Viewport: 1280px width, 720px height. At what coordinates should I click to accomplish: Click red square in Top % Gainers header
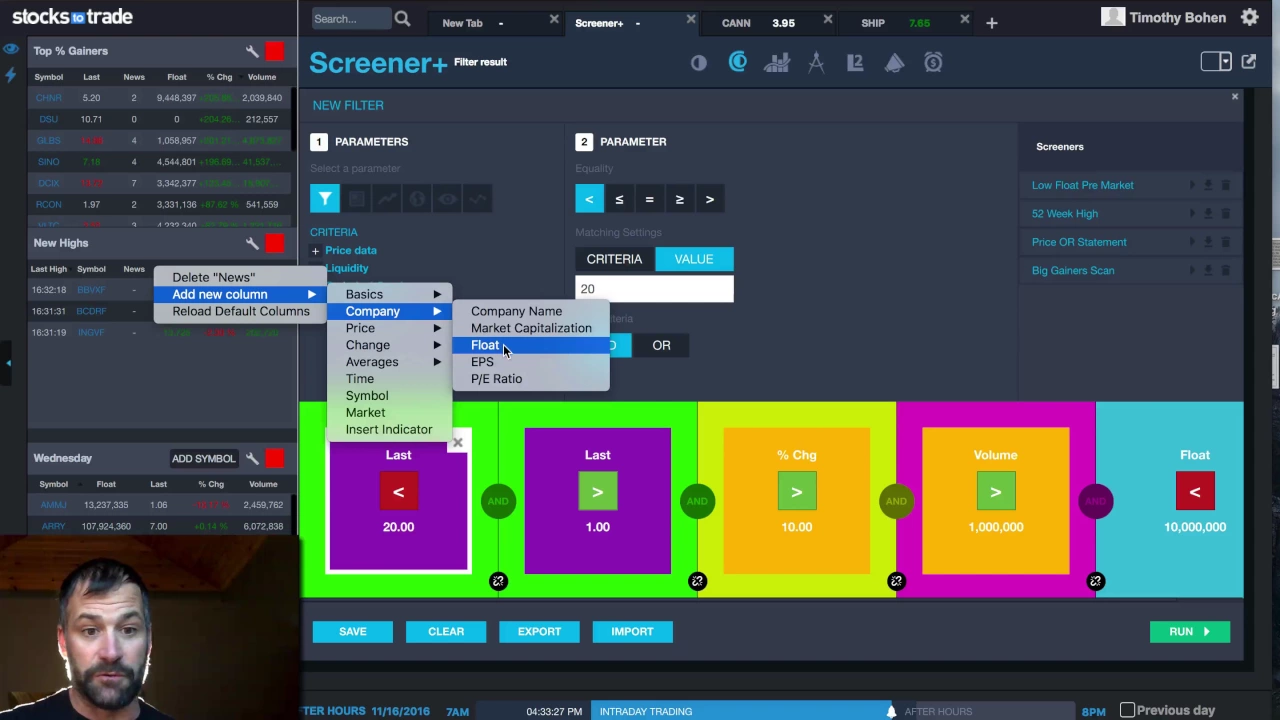tap(275, 51)
